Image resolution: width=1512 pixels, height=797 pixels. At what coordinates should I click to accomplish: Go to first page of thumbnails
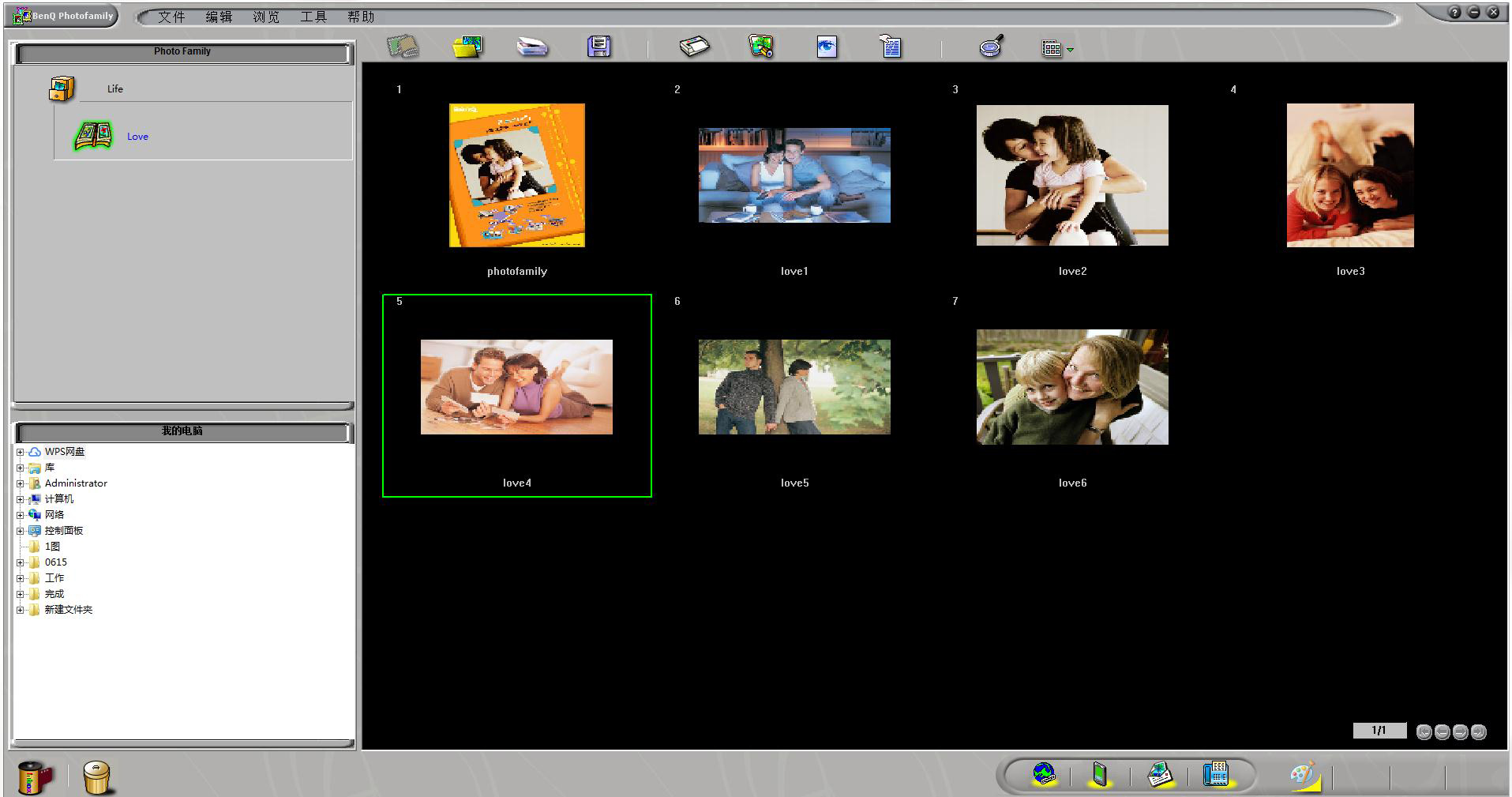pos(1424,732)
